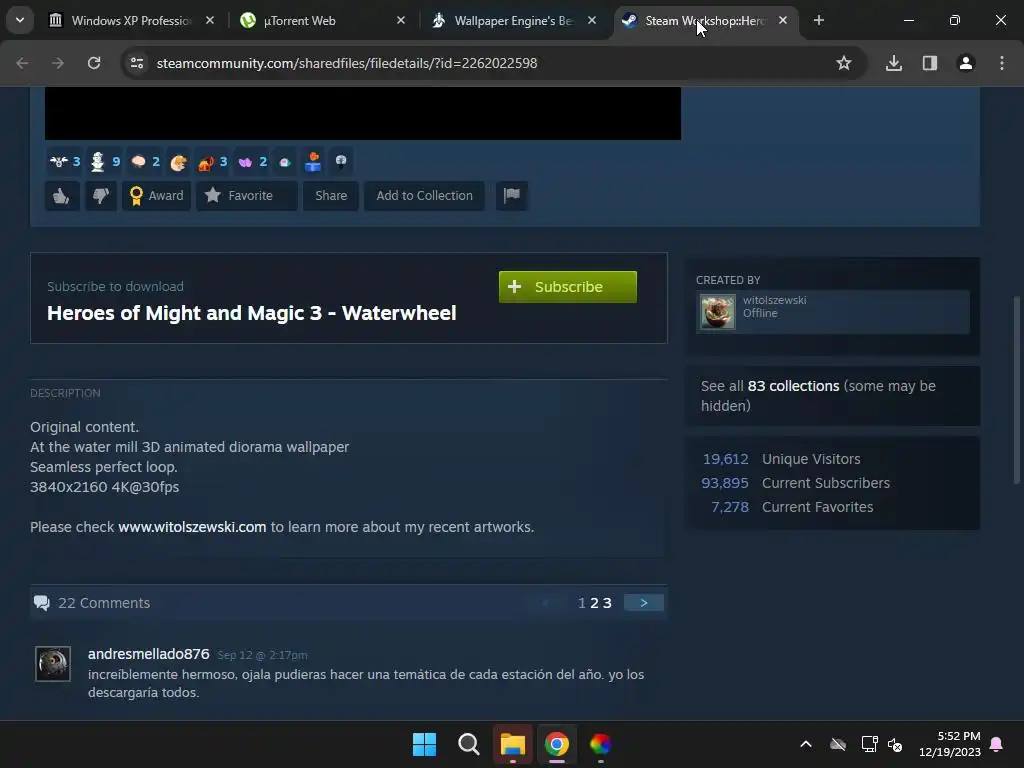Switch to Wallpaper Engine's Best tab

tap(513, 21)
